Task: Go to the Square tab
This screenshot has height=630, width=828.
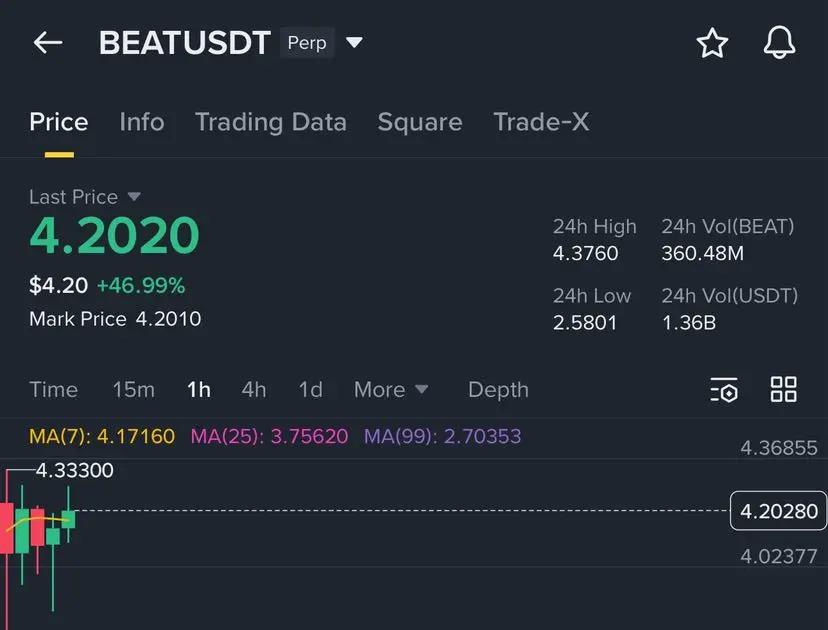Action: click(x=419, y=122)
